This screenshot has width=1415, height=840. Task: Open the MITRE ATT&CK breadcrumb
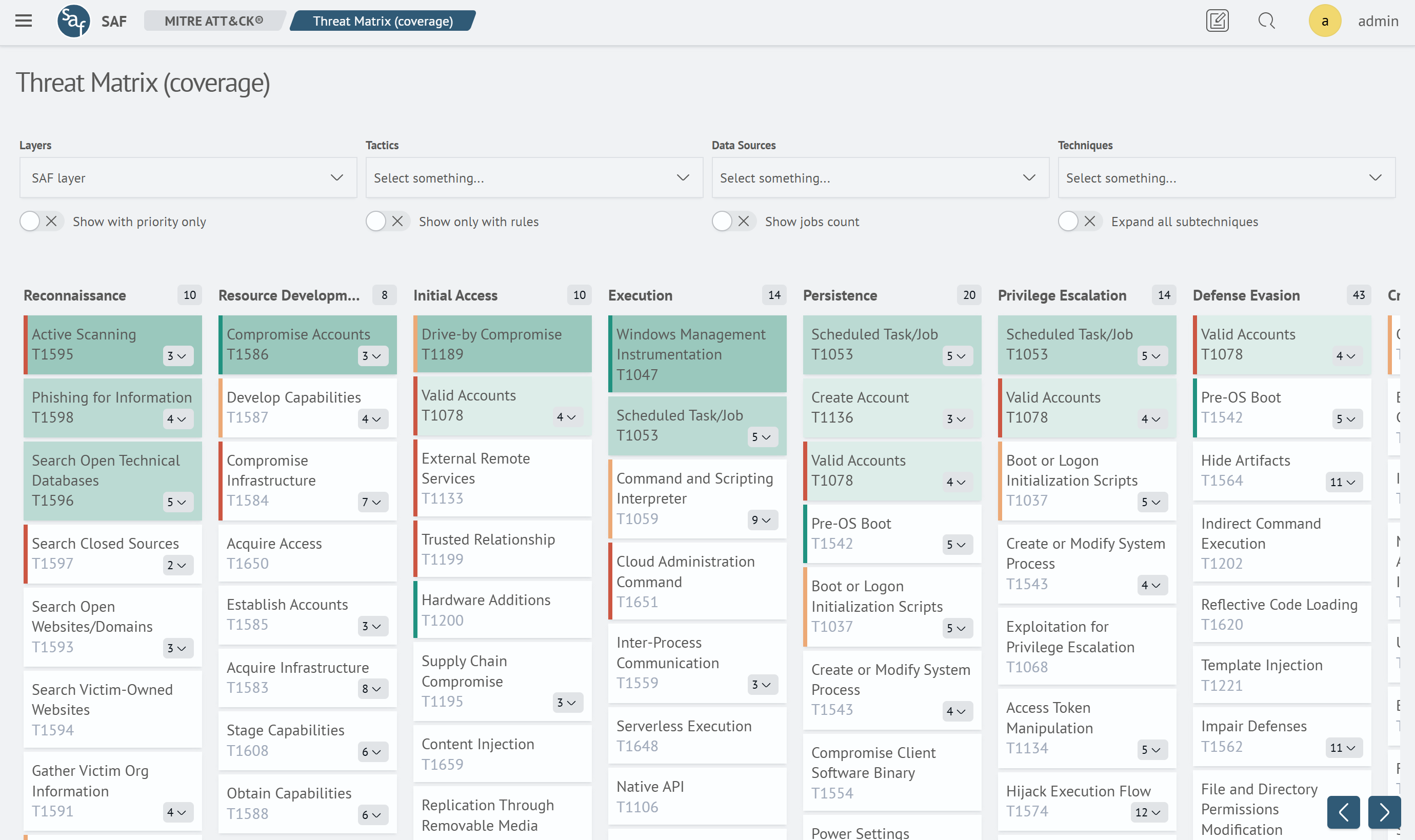tap(214, 21)
